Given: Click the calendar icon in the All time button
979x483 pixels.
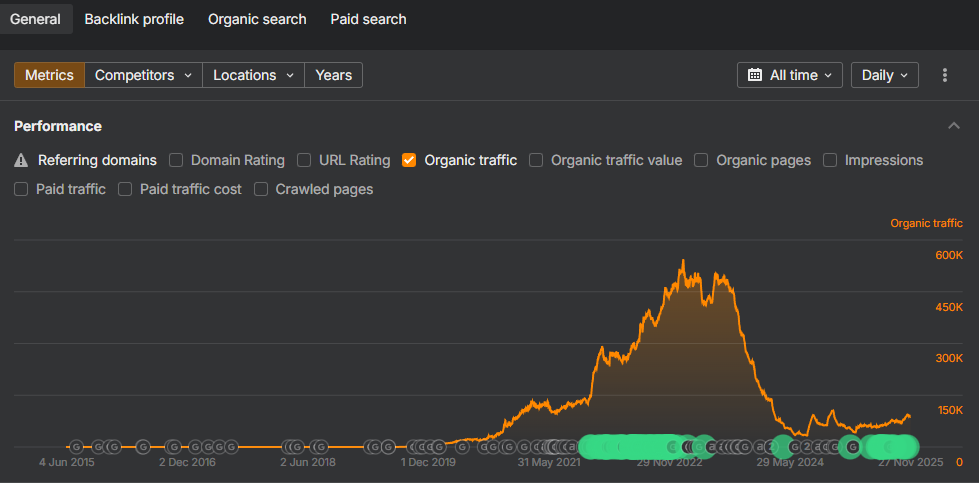Looking at the screenshot, I should coord(756,75).
